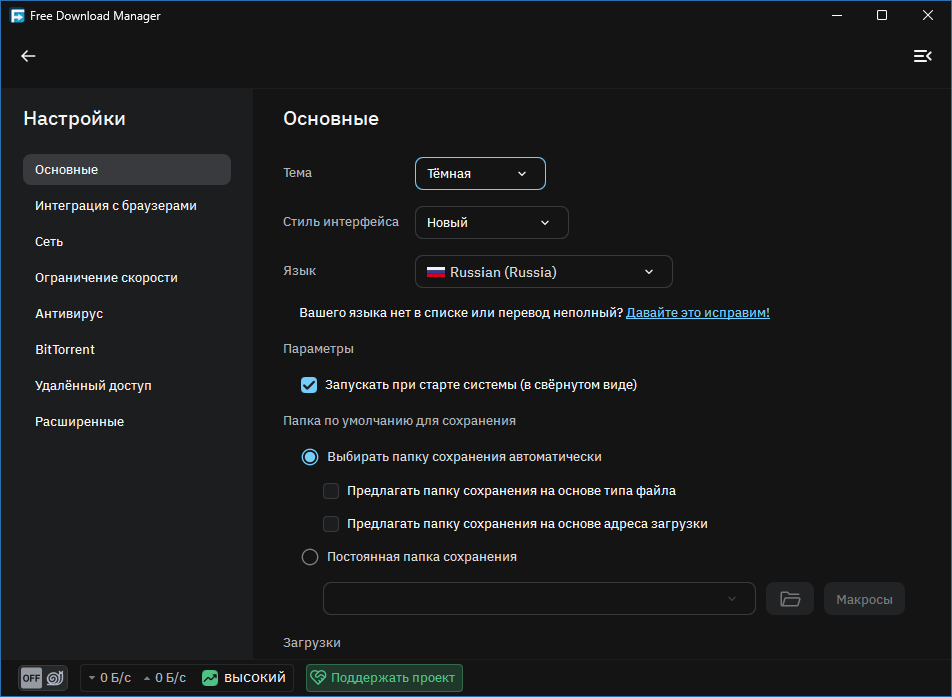Click the Загрузки section label
This screenshot has height=697, width=952.
[311, 643]
